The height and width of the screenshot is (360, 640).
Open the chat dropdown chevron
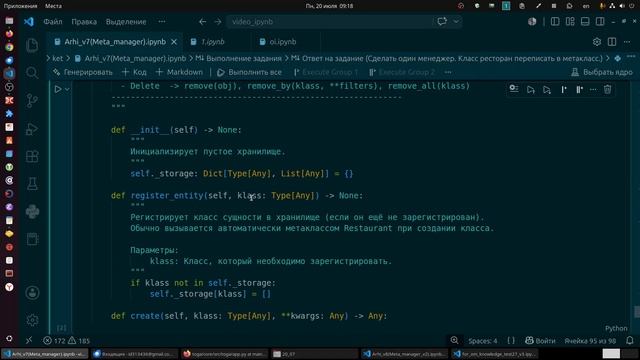tap(456, 22)
